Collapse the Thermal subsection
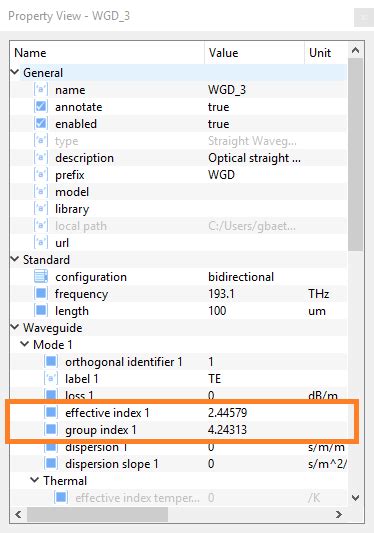Image resolution: width=374 pixels, height=533 pixels. point(35,480)
